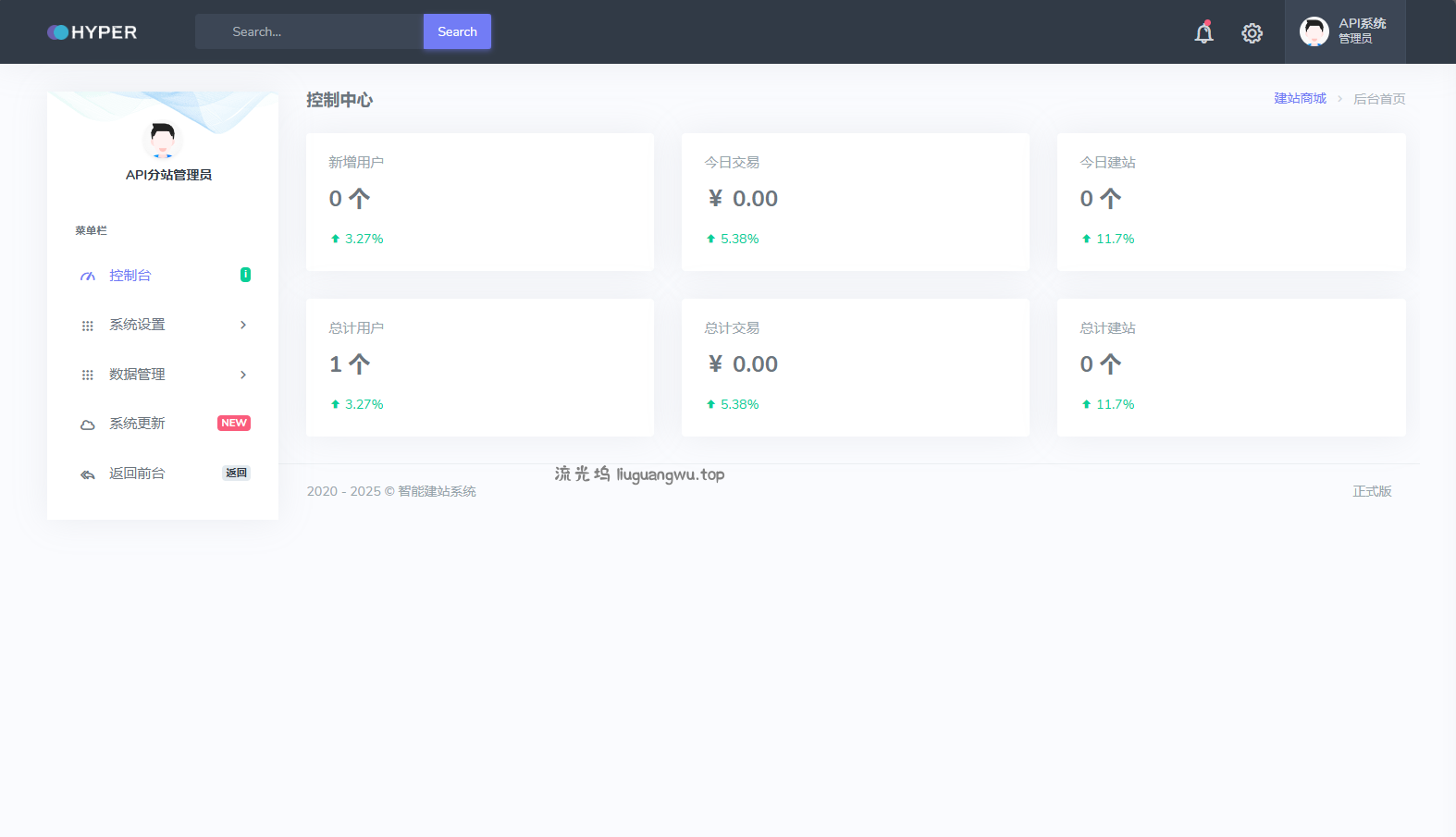Click the 系统更新 cloud icon
Viewport: 1456px width, 837px height.
tap(88, 425)
